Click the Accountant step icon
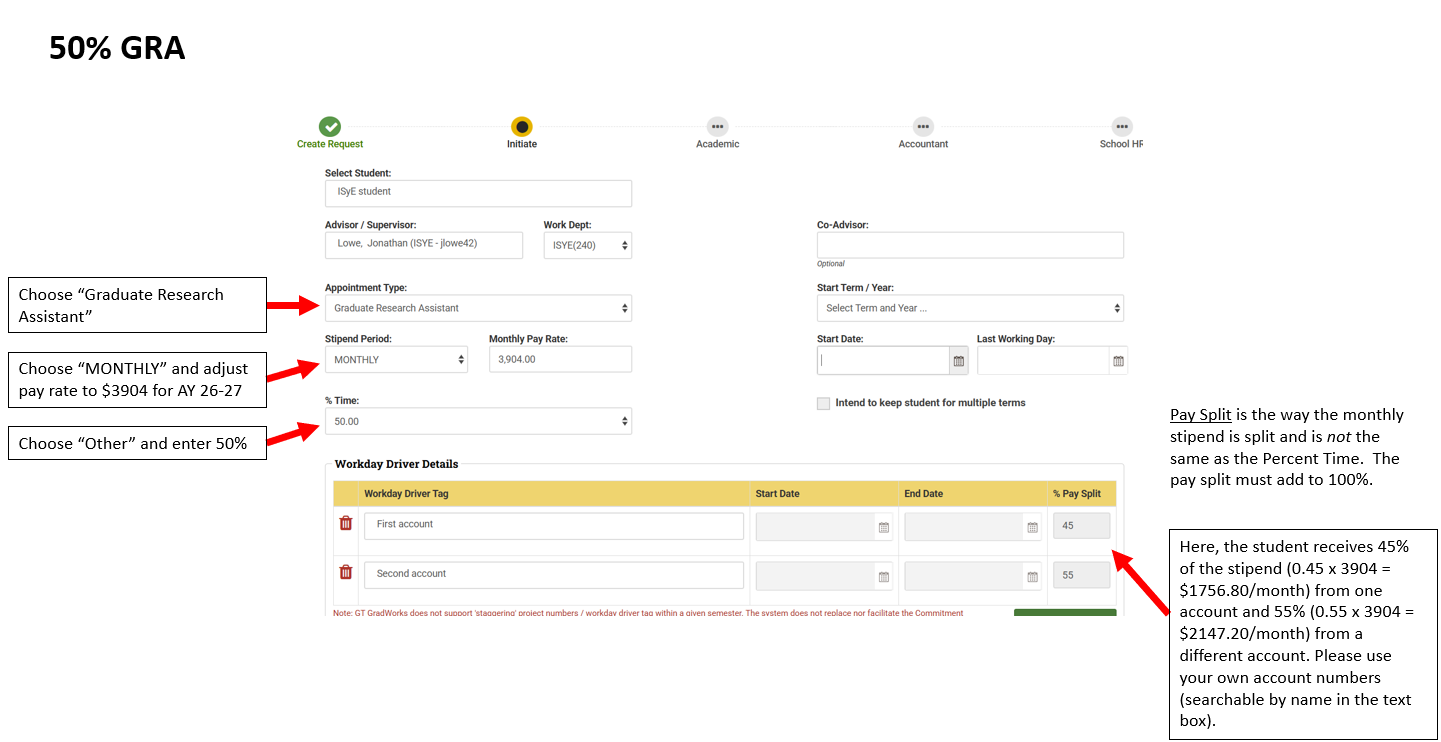 923,127
